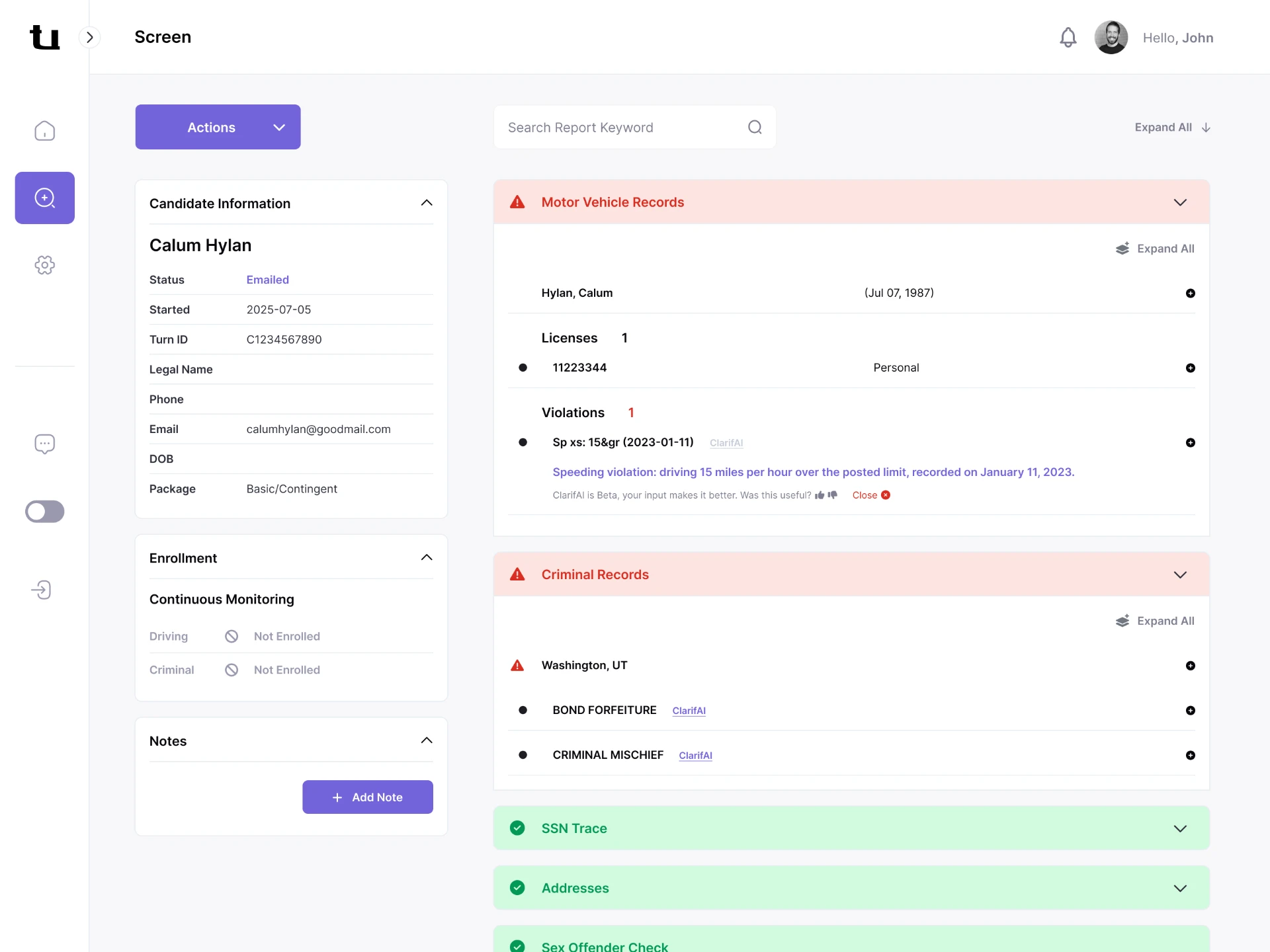Open the settings gear in sidebar
The height and width of the screenshot is (952, 1270).
click(44, 265)
